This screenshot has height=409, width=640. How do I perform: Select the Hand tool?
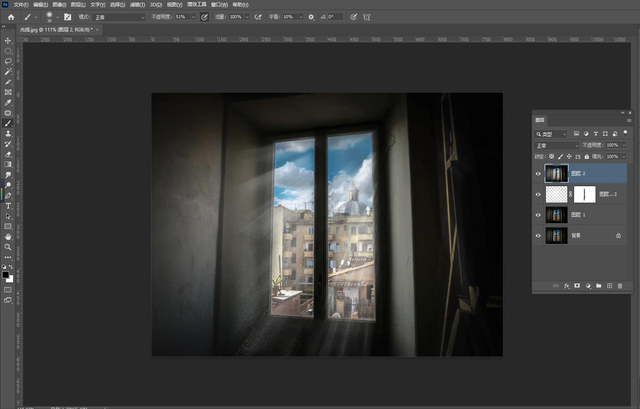pos(8,237)
